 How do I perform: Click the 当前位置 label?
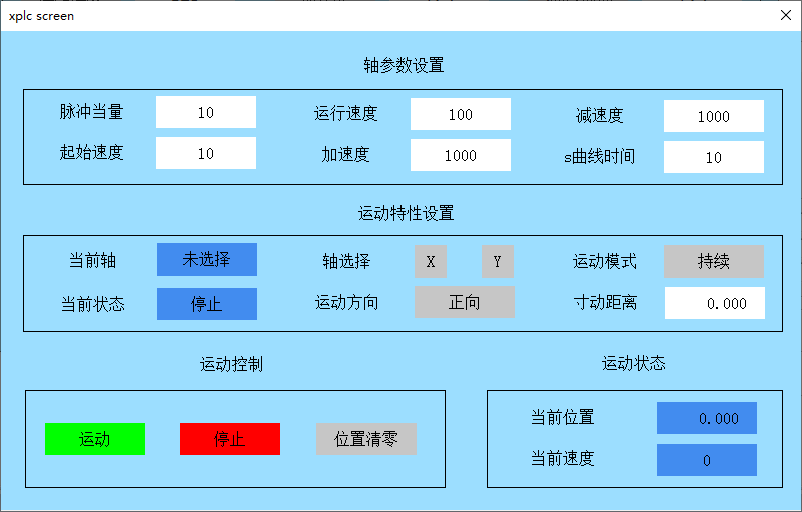pyautogui.click(x=562, y=417)
